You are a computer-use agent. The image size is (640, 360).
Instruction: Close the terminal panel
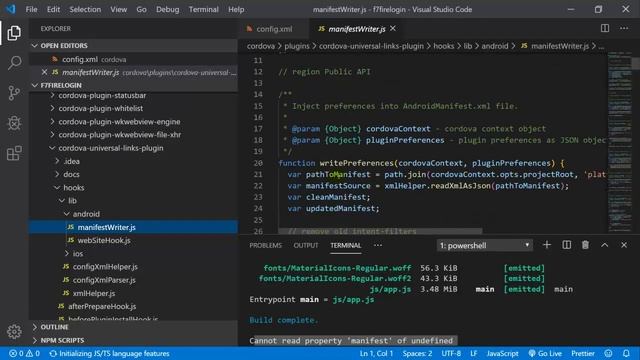click(624, 245)
